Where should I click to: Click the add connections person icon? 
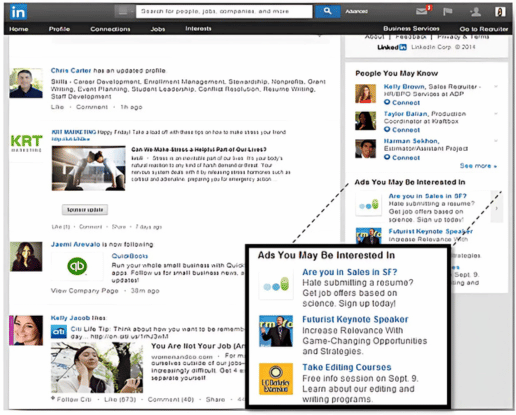[x=475, y=12]
